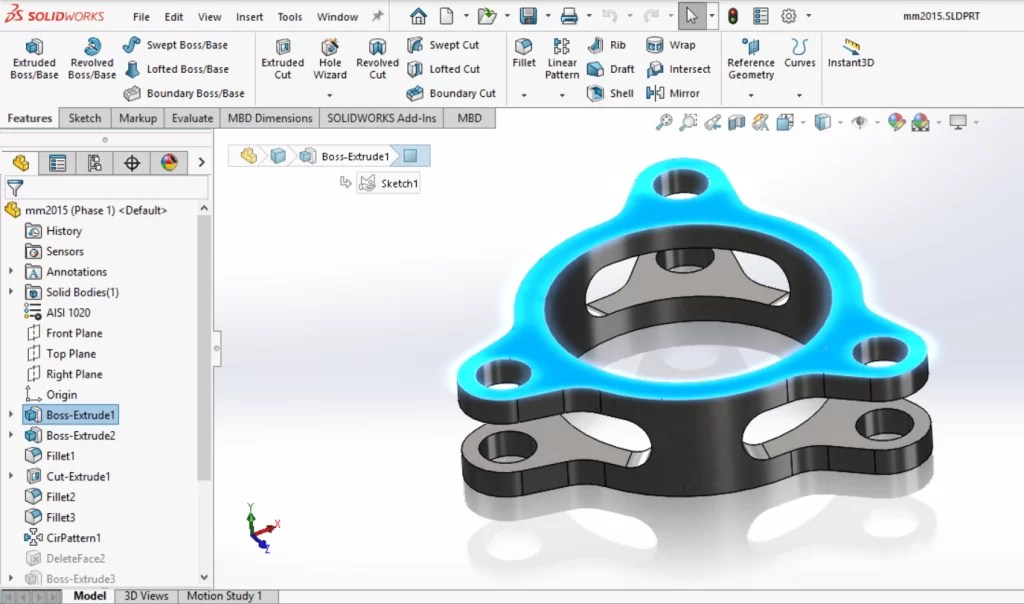
Task: Select the Revolved Boss/Base tool
Action: [x=91, y=59]
